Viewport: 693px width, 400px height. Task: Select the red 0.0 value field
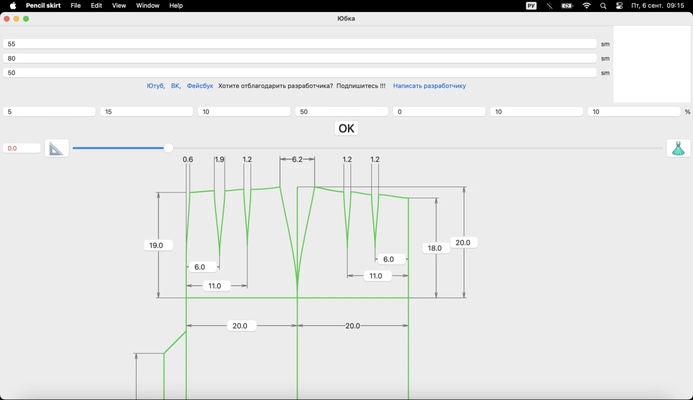click(x=22, y=148)
